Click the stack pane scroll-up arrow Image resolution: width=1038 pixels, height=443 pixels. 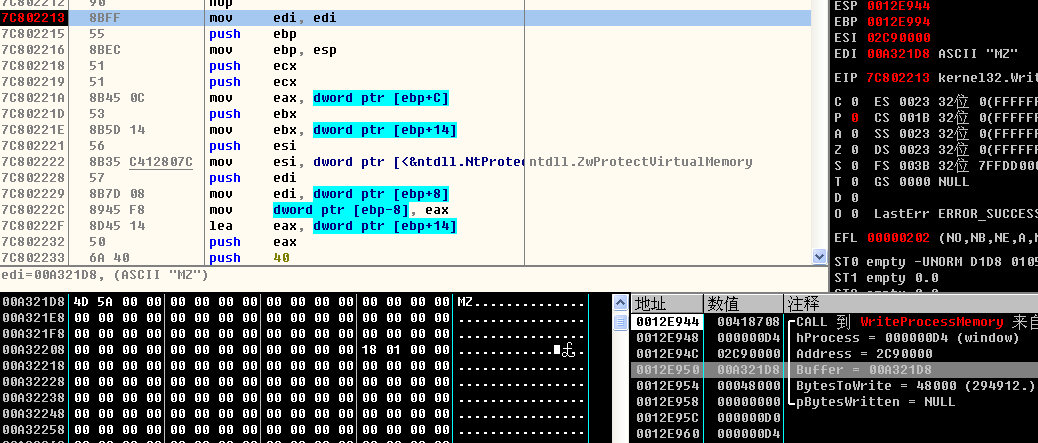(x=619, y=303)
